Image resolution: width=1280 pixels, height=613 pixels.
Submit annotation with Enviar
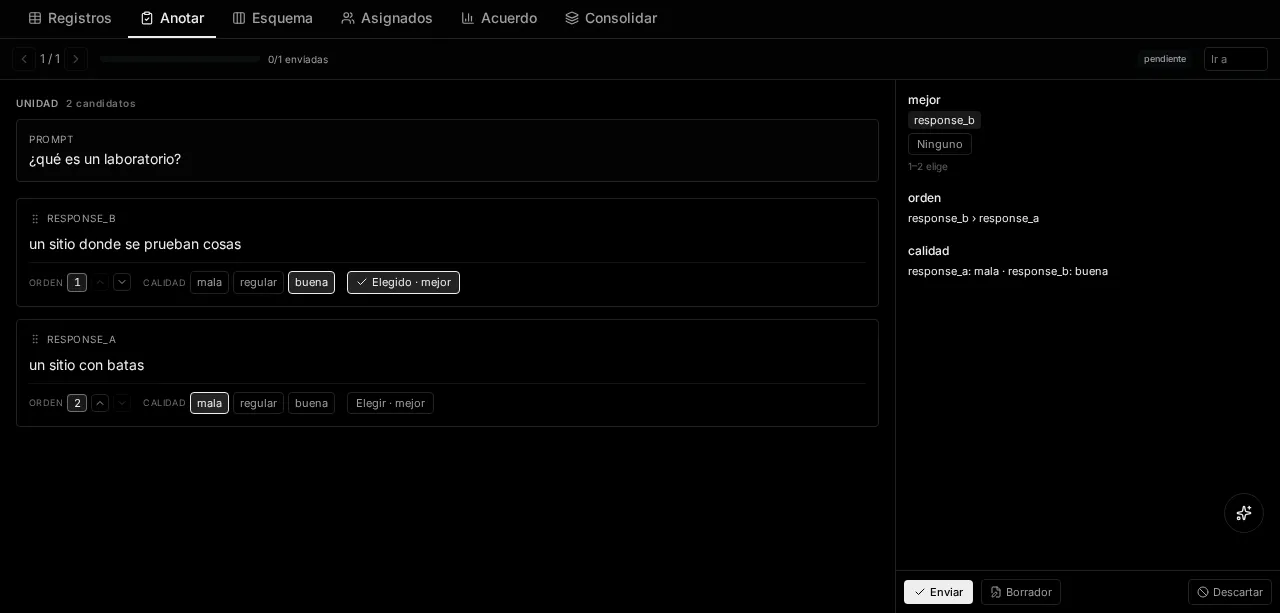point(938,592)
